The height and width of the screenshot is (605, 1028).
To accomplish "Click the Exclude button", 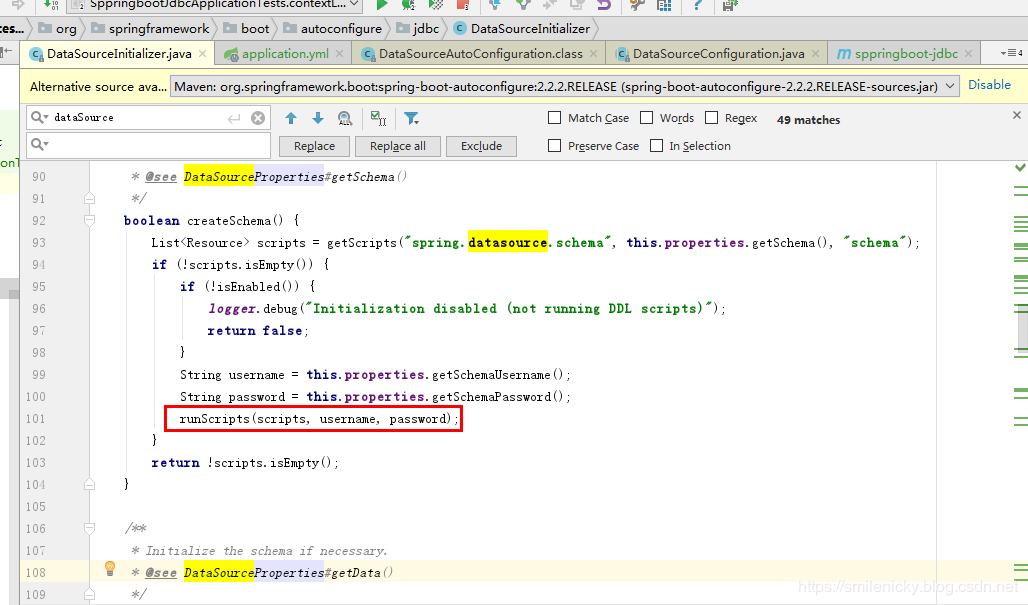I will (x=481, y=146).
